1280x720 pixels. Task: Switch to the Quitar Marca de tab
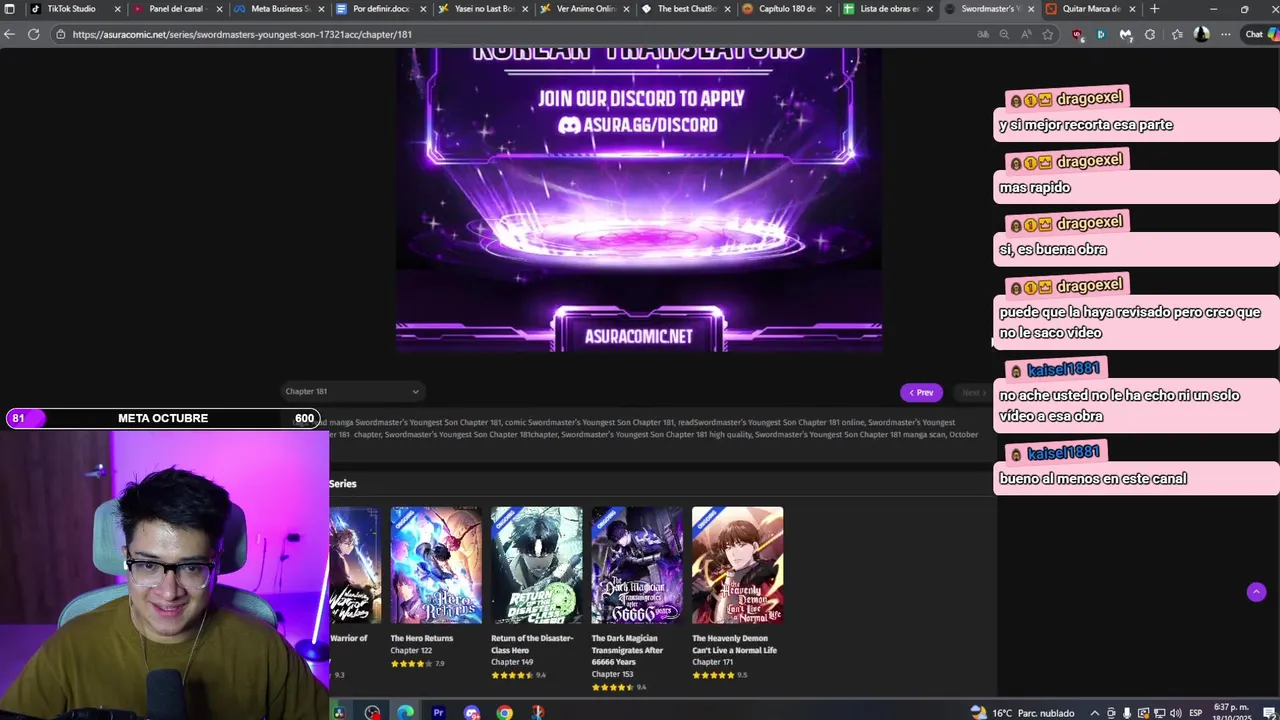pos(1091,9)
